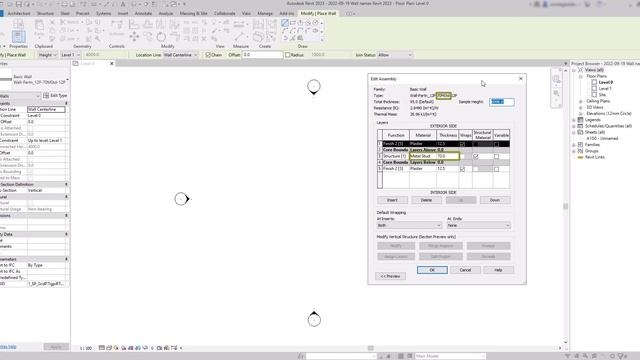Expand the Ceiling Plans tree node
The image size is (640, 360).
coord(580,101)
